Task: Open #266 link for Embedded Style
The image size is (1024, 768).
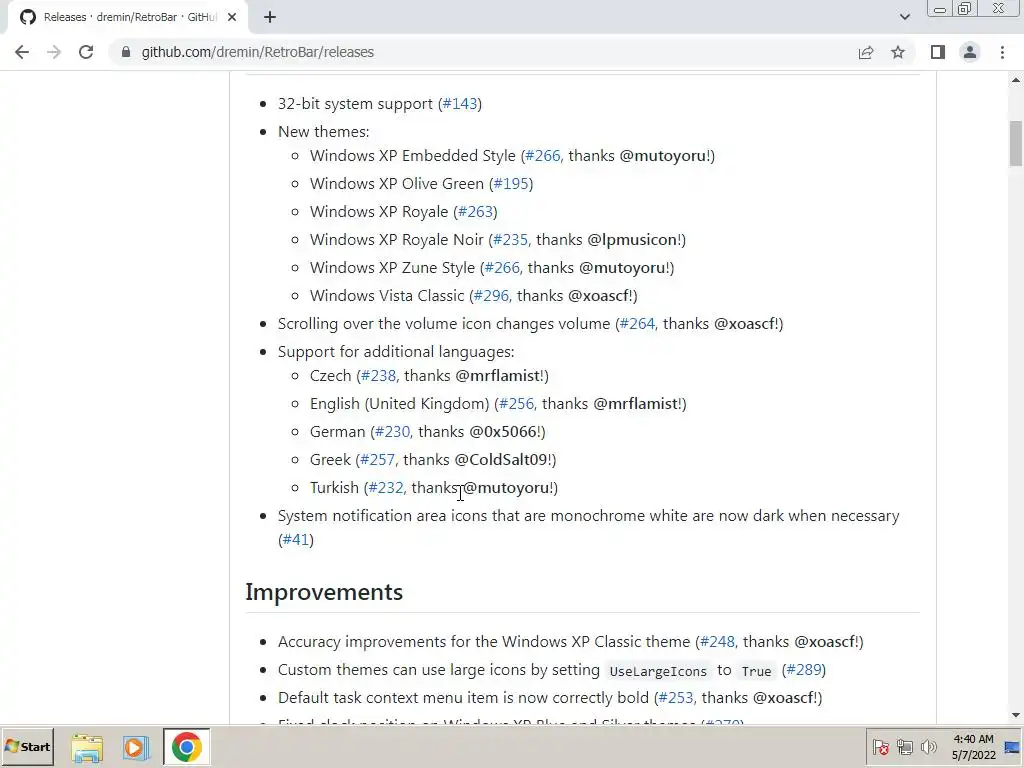Action: click(543, 156)
